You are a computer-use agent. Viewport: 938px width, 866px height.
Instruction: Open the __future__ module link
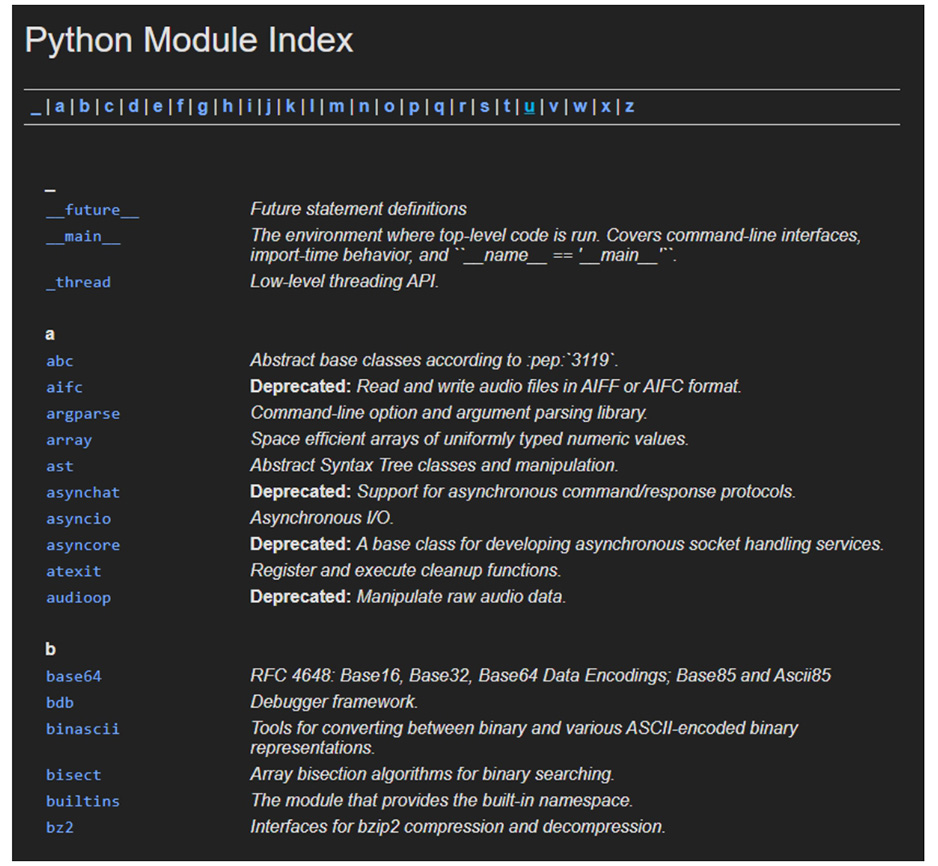[x=93, y=210]
